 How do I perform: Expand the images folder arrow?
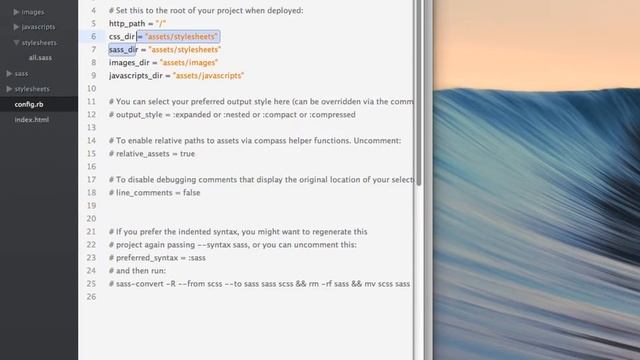tap(16, 12)
